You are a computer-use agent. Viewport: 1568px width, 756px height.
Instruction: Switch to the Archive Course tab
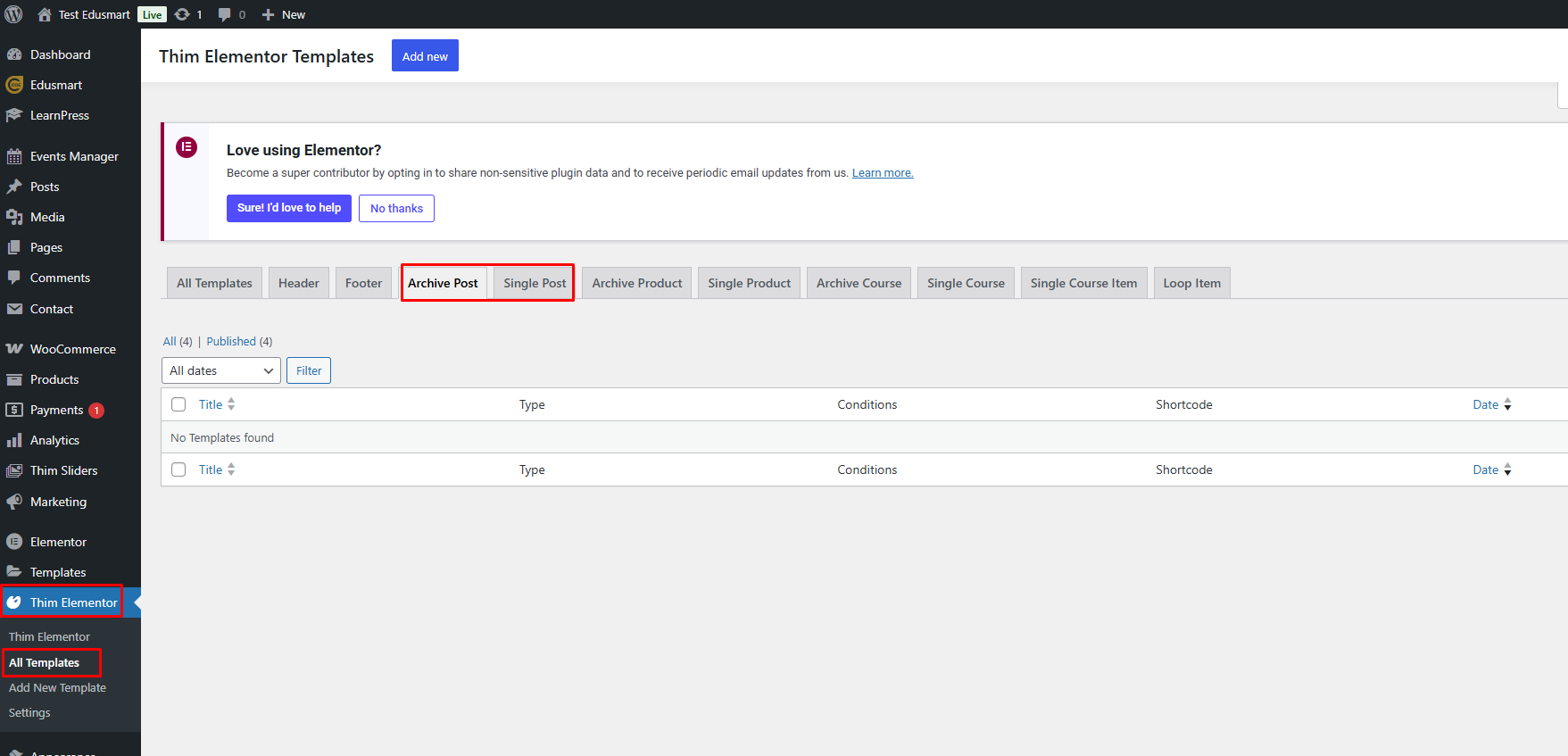pos(859,283)
